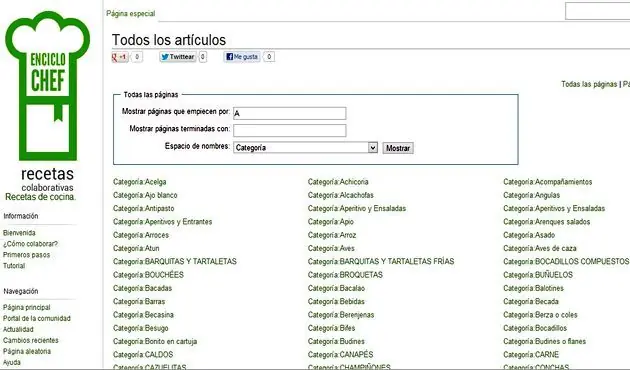Open Categoría:BARQUITAS Y TARTALETAS
The width and height of the screenshot is (630, 370).
click(175, 262)
